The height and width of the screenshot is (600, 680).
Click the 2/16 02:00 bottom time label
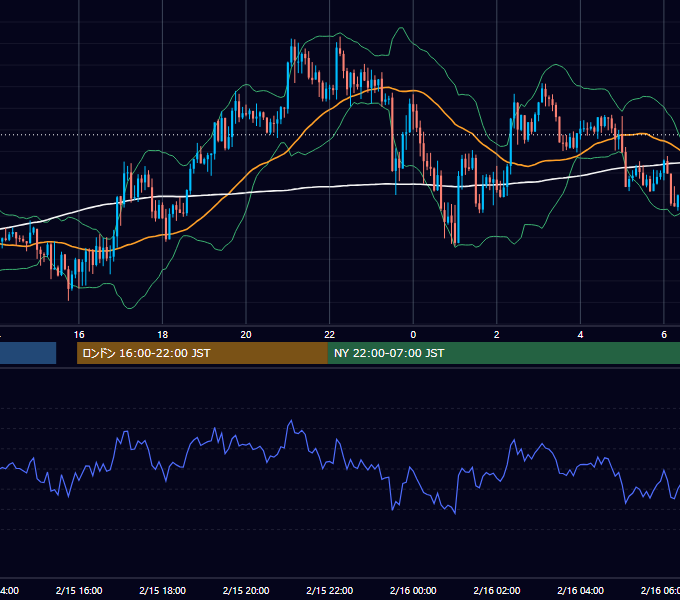click(x=497, y=590)
